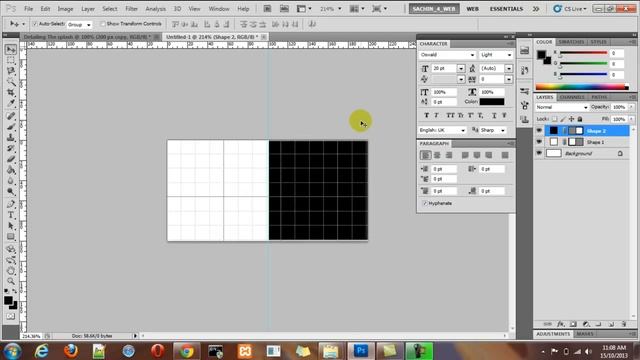Select the Brush tool
This screenshot has width=640, height=360.
(11, 127)
